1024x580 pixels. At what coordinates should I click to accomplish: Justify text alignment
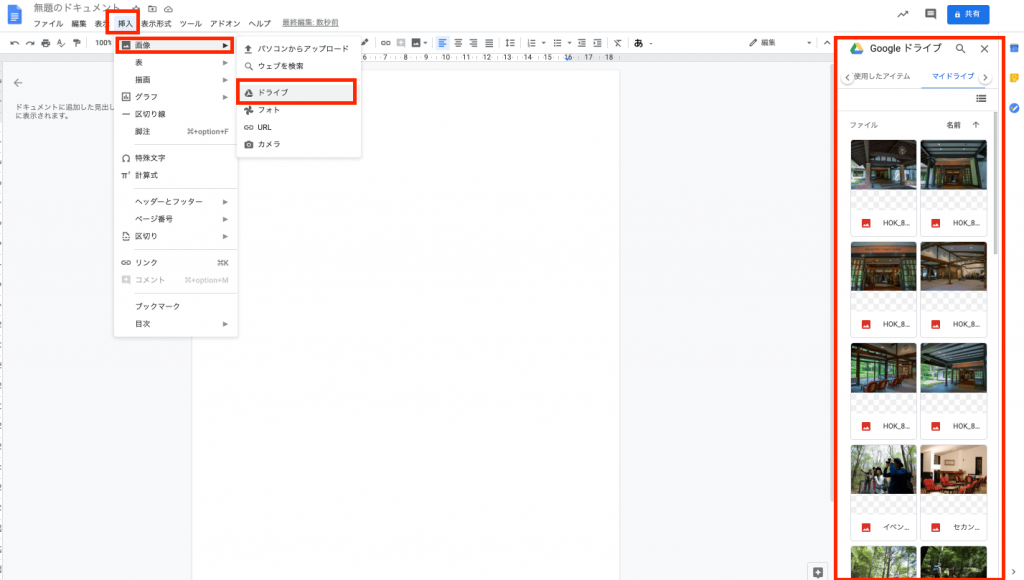pos(489,43)
